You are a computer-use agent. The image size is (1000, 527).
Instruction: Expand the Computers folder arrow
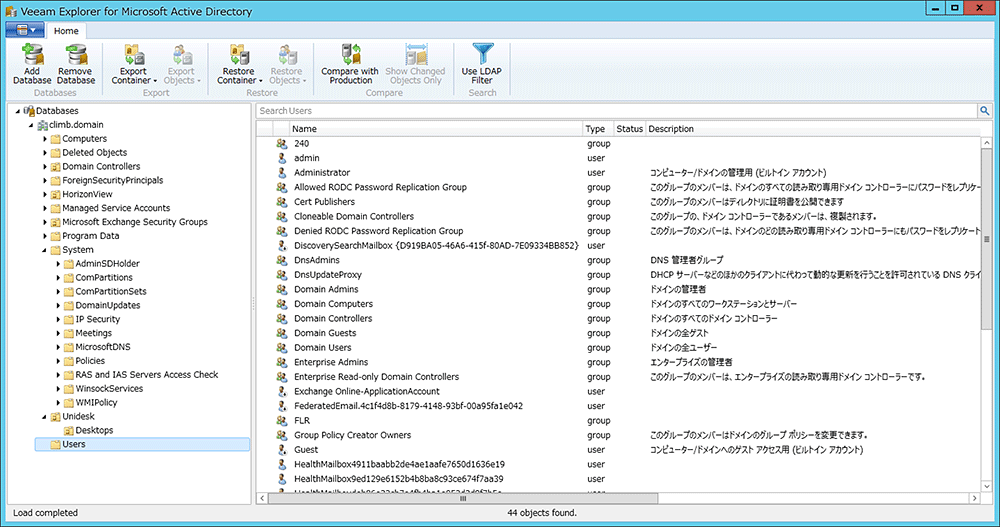pos(45,139)
